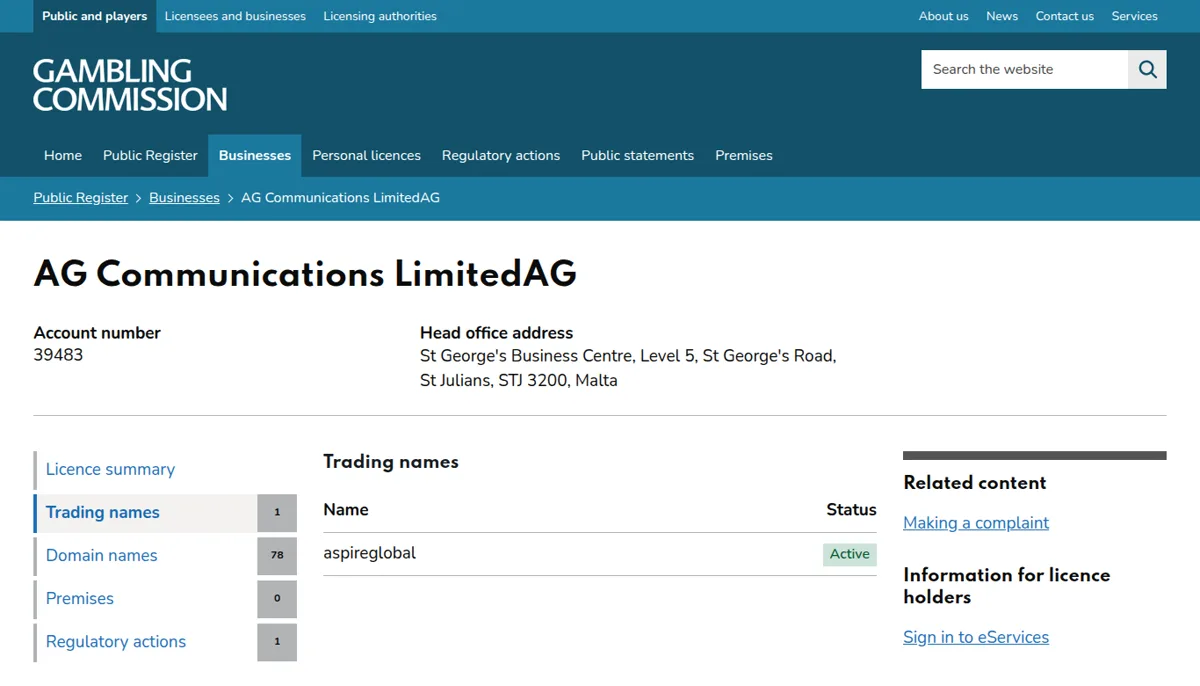Click the AG Communications LimitedAG heading
The height and width of the screenshot is (686, 1200).
305,274
